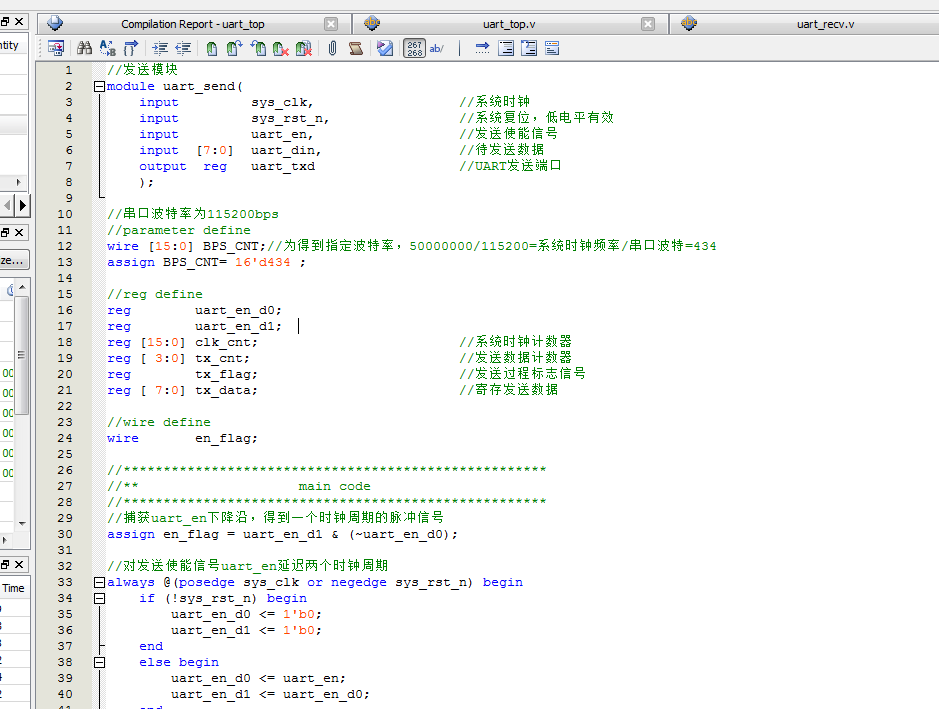The width and height of the screenshot is (939, 709).
Task: Collapse the always block at line 33
Action: point(99,583)
